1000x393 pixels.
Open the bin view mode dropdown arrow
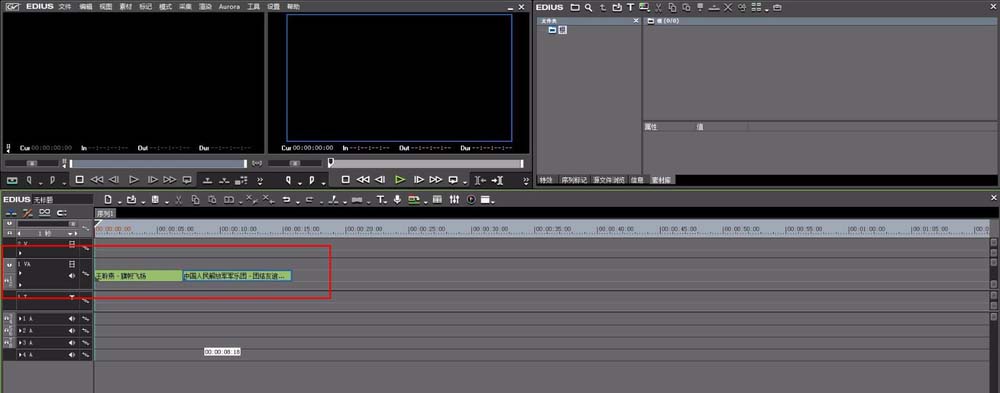point(767,10)
